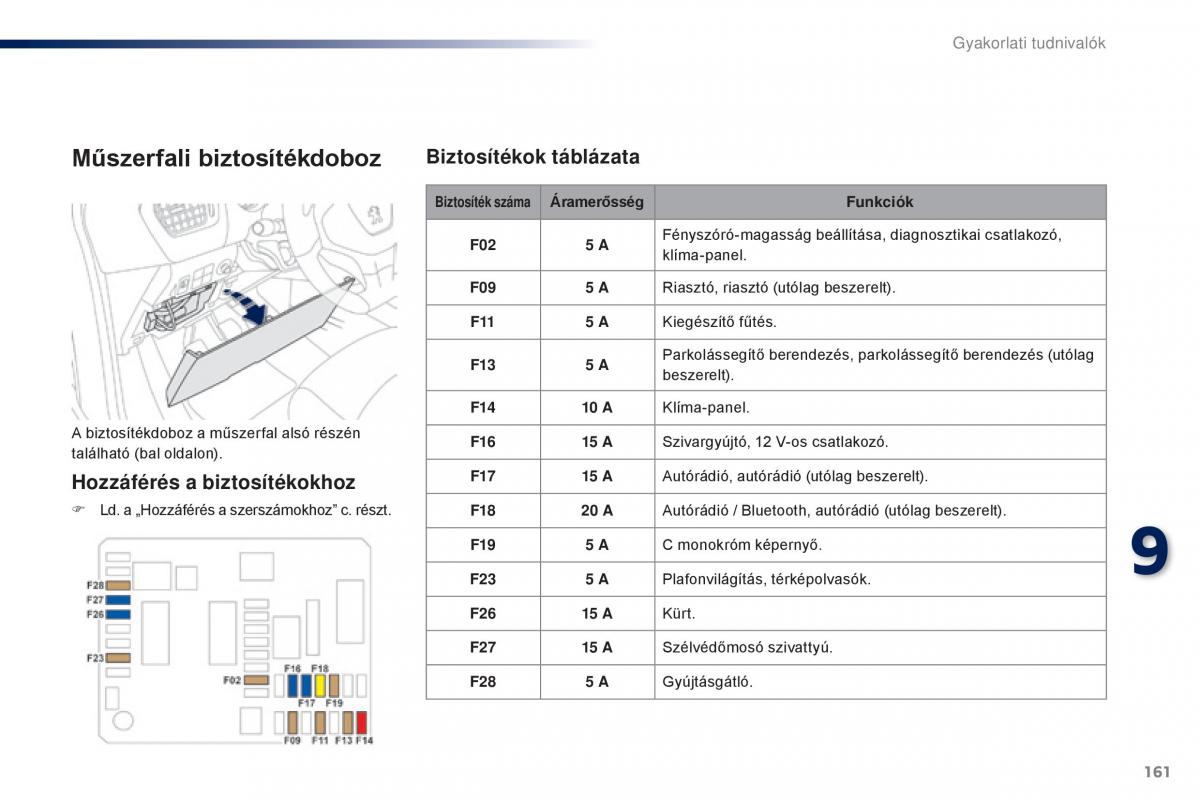Image resolution: width=1200 pixels, height=800 pixels.
Task: Click the Biztosíték száma column header
Action: click(483, 202)
